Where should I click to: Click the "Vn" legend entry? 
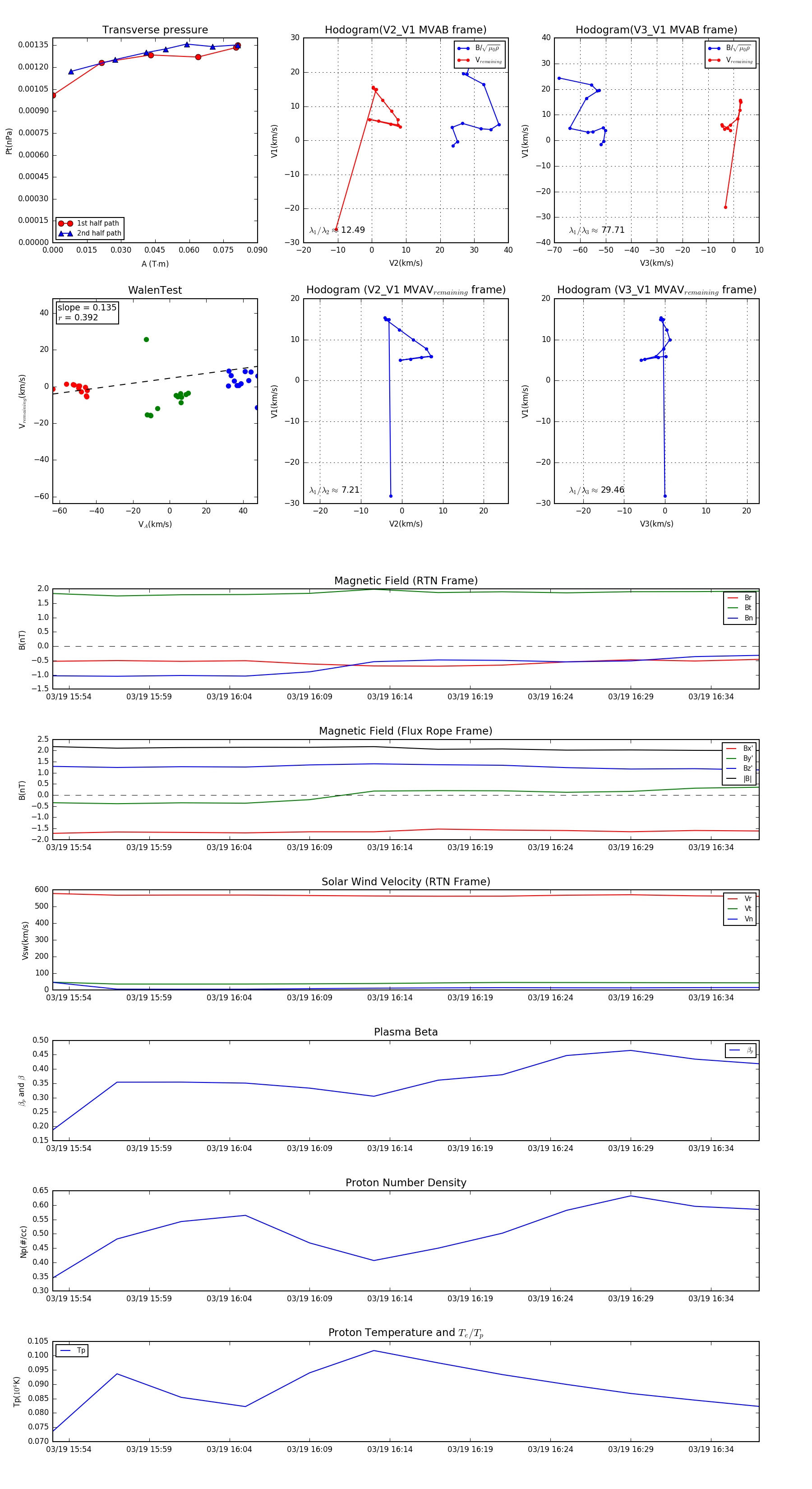coord(740,919)
